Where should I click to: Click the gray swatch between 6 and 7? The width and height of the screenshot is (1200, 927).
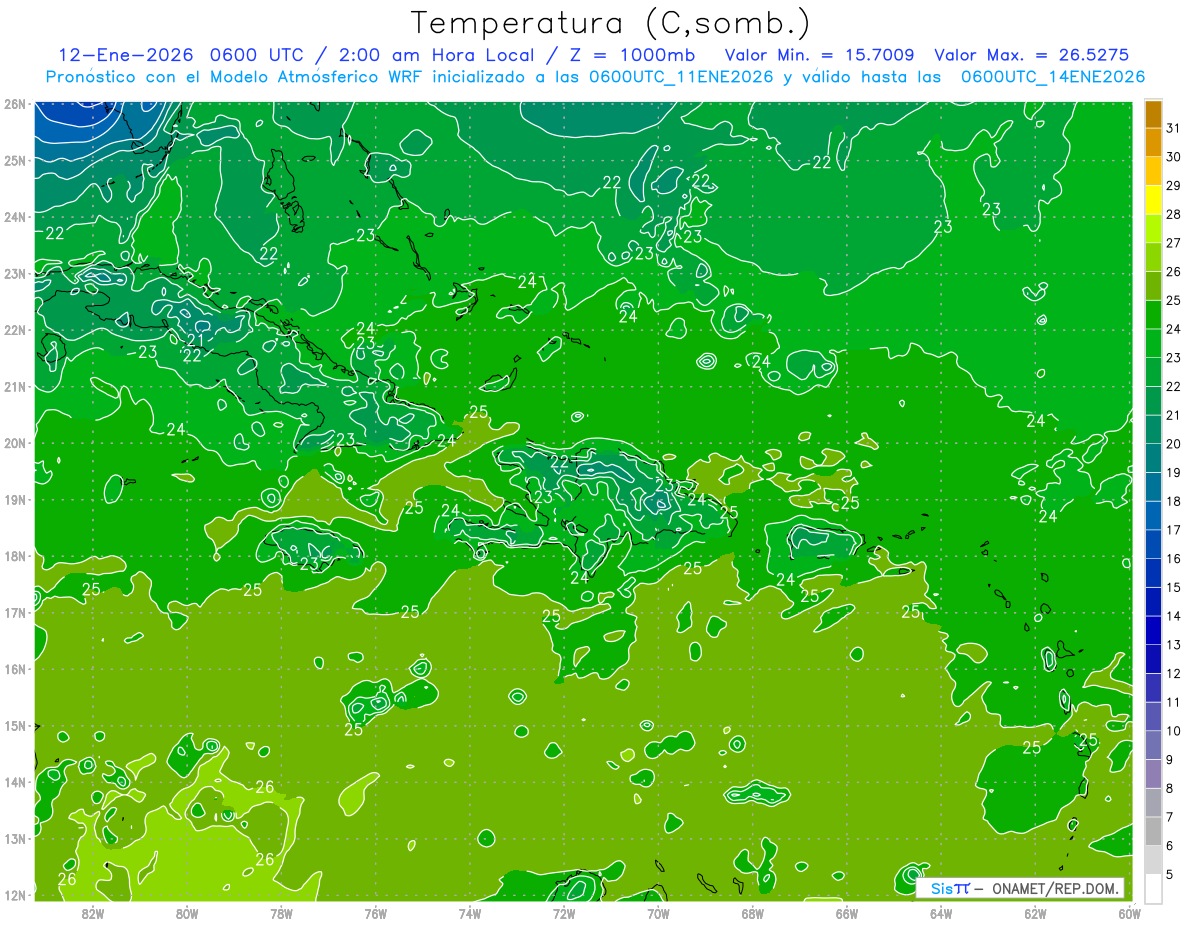(x=1153, y=831)
